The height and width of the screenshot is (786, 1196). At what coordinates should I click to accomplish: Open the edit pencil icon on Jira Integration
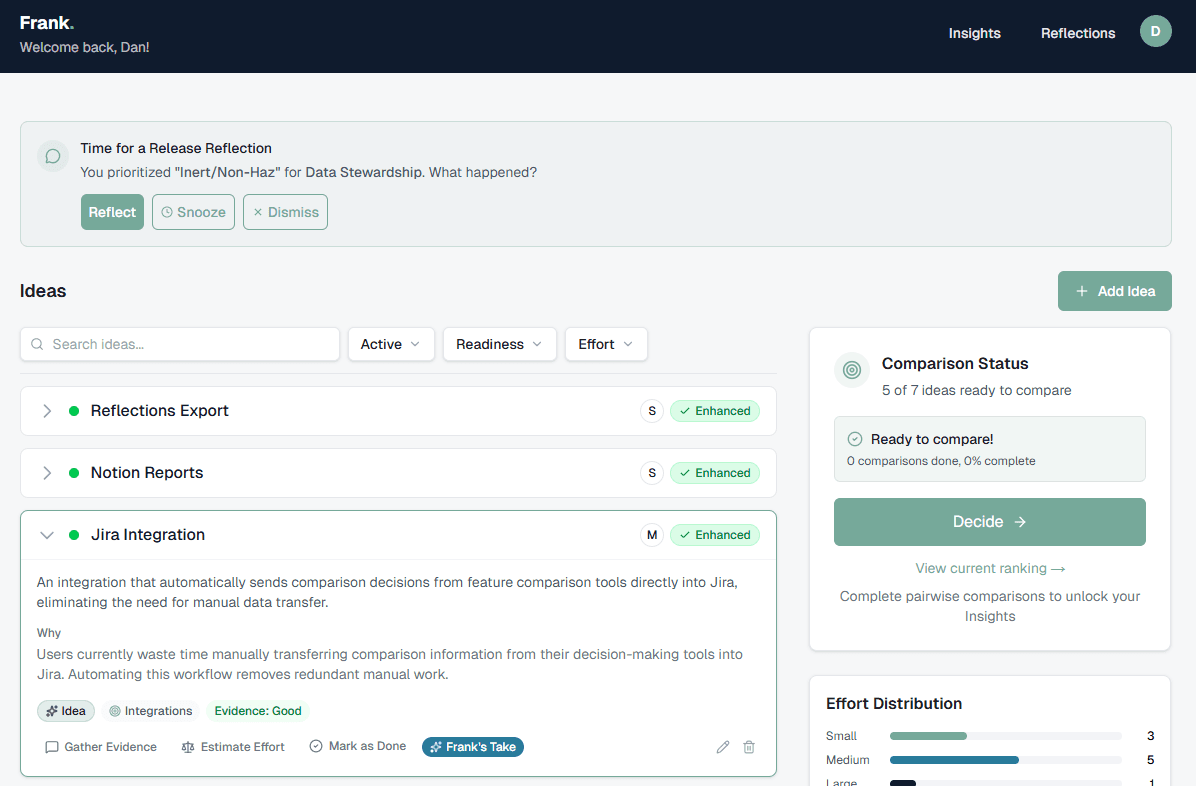coord(723,747)
